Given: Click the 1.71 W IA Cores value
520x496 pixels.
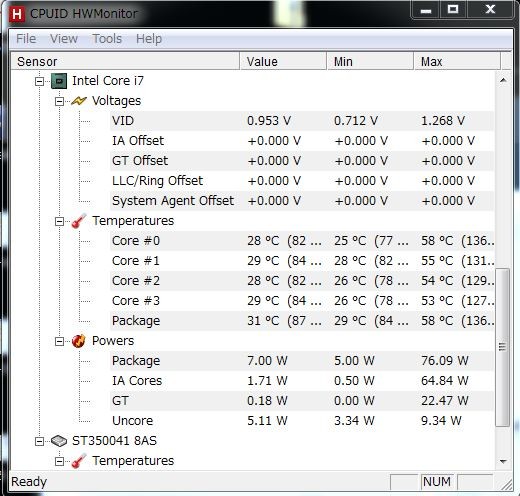Looking at the screenshot, I should click(267, 381).
